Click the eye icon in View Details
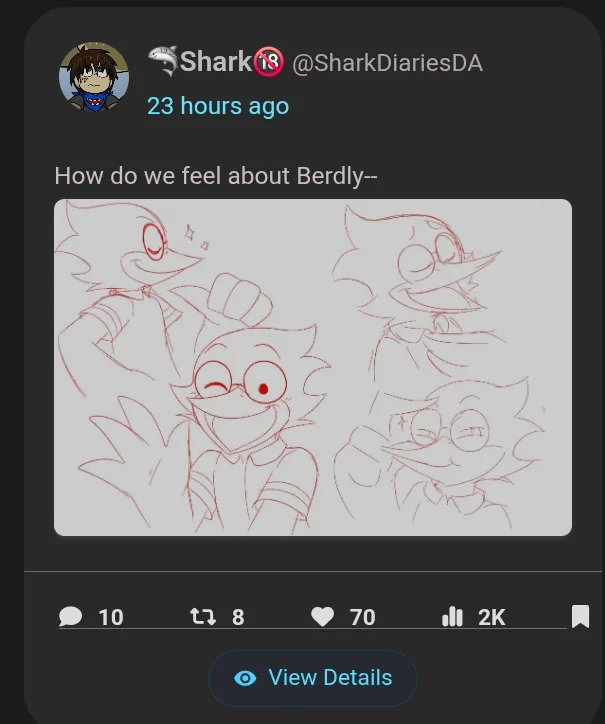Screen dimensions: 605x724 (244, 678)
